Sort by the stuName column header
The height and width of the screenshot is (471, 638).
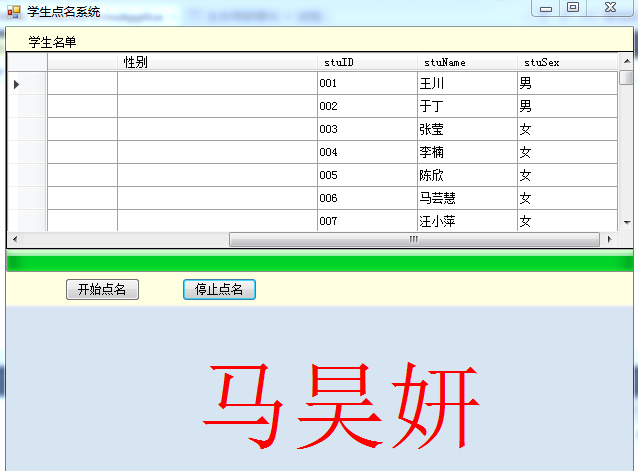tap(468, 62)
